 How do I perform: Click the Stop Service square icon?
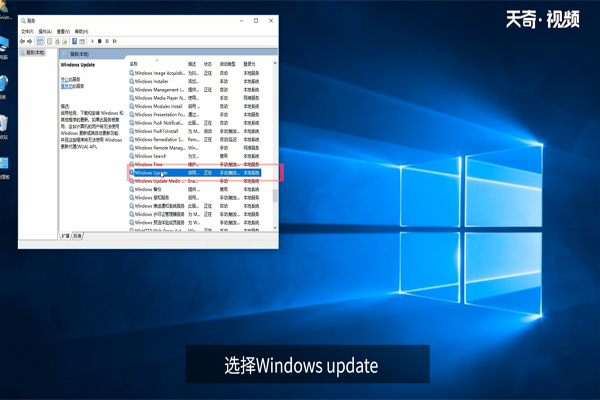[100, 41]
